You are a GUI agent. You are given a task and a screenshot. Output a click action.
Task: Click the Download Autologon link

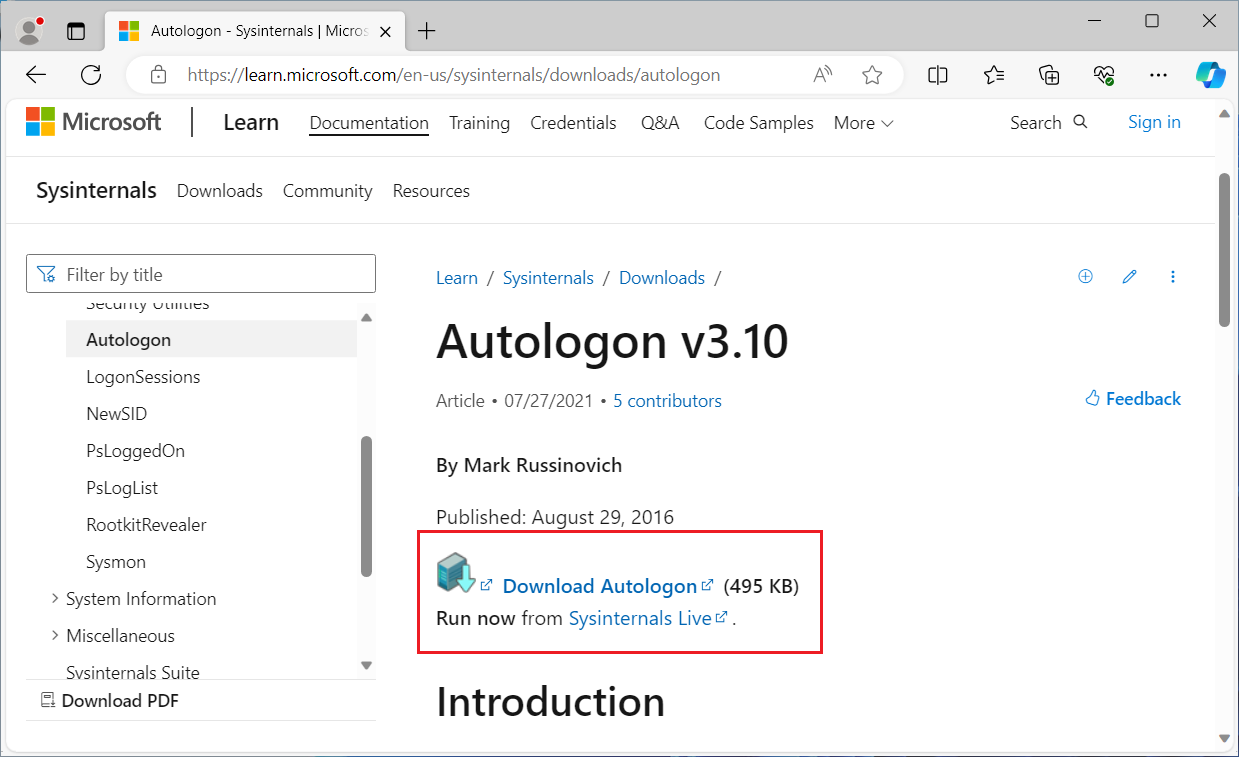click(x=600, y=586)
